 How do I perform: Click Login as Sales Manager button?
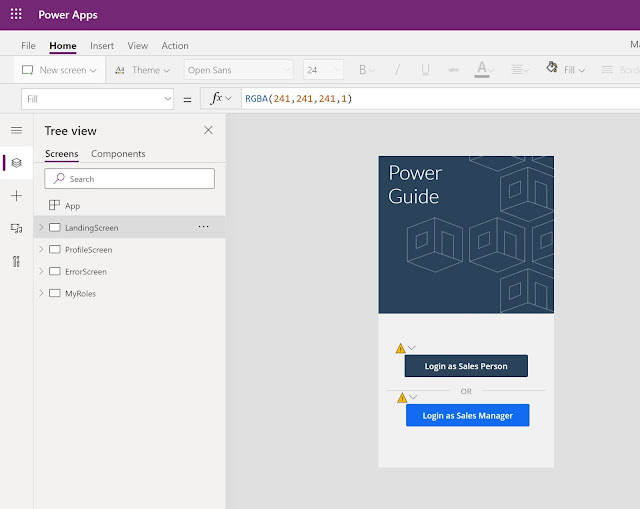(468, 416)
